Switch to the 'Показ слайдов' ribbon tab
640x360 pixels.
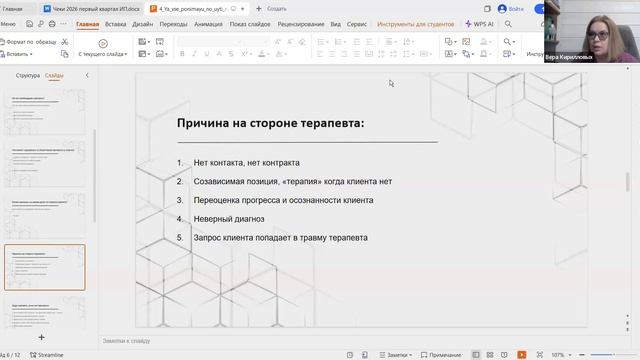click(x=250, y=24)
